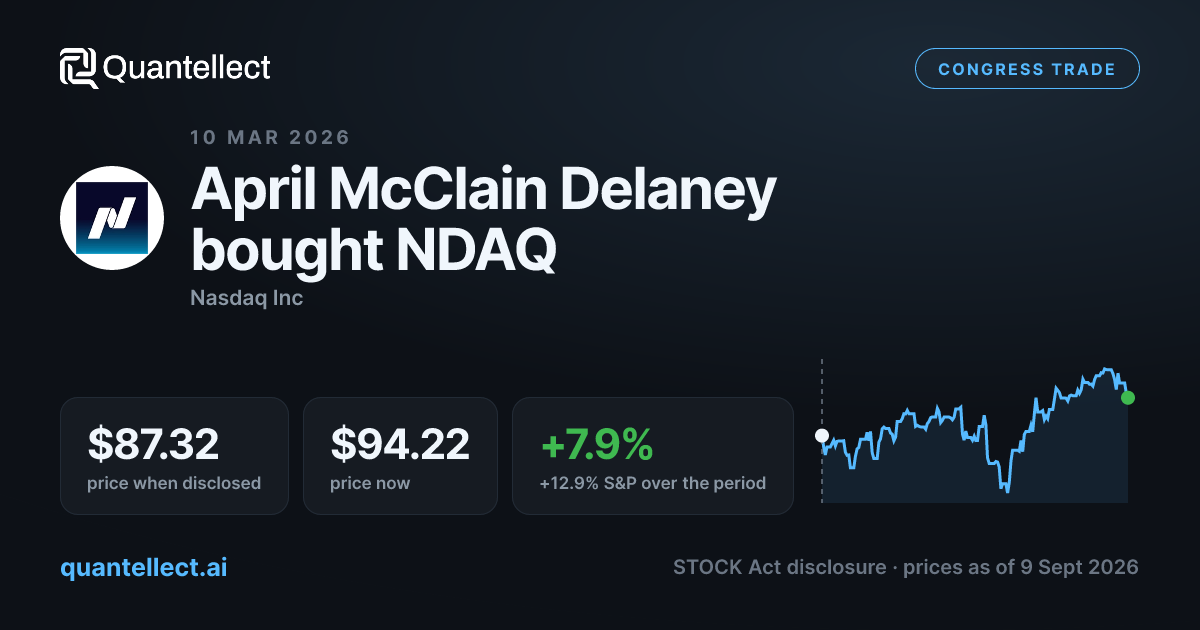The height and width of the screenshot is (630, 1200).
Task: Select the $94.22 price now card
Action: pos(400,456)
